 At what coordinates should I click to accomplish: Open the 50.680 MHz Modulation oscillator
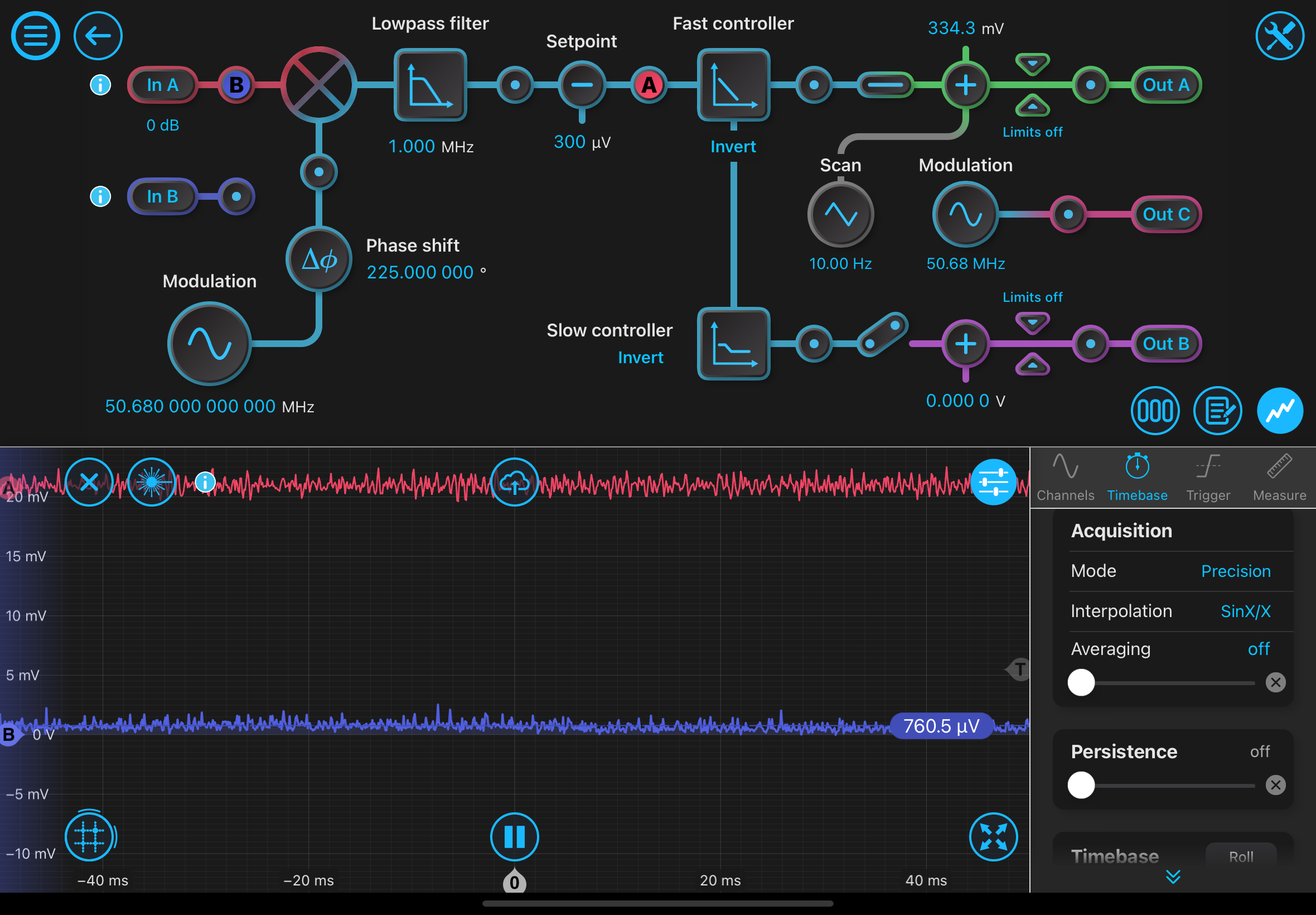(210, 344)
